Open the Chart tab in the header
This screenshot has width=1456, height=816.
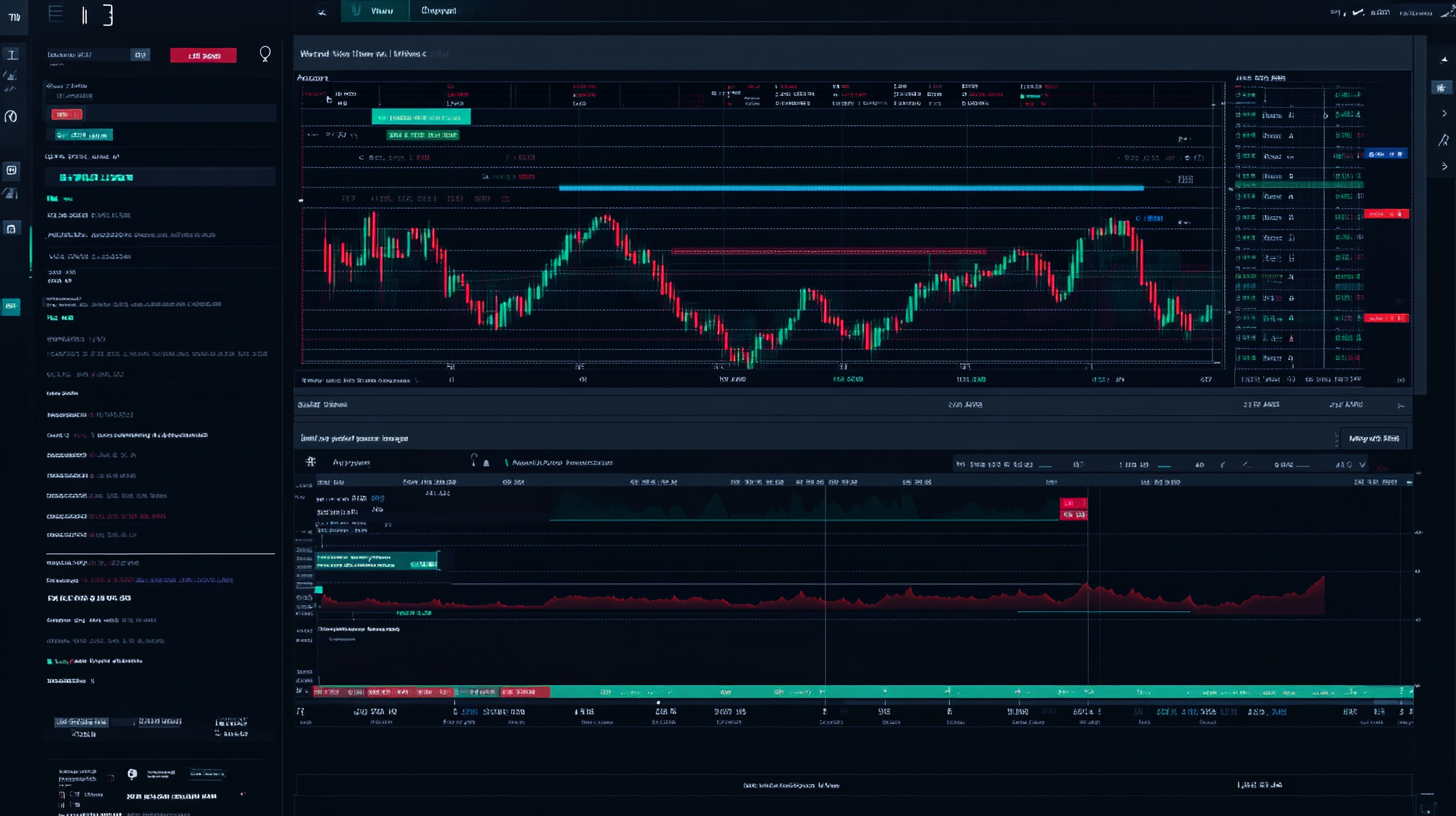[x=440, y=11]
